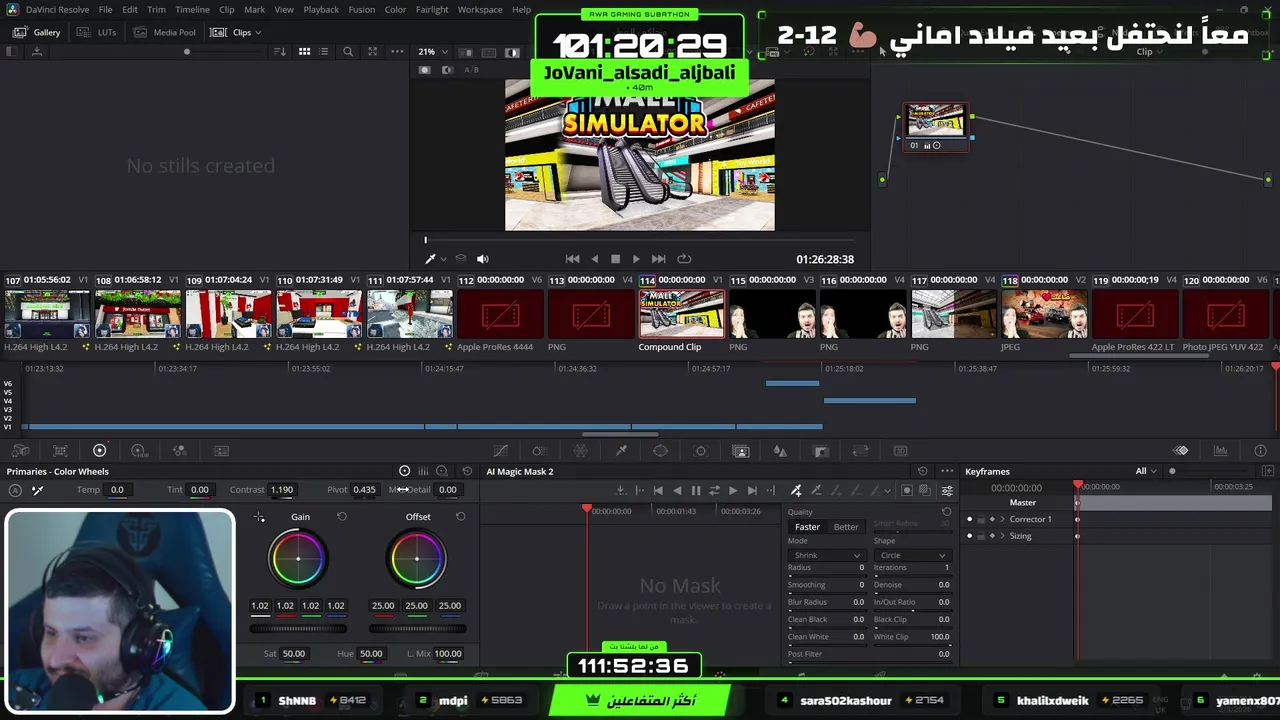Open the Information palette icon

[1260, 451]
